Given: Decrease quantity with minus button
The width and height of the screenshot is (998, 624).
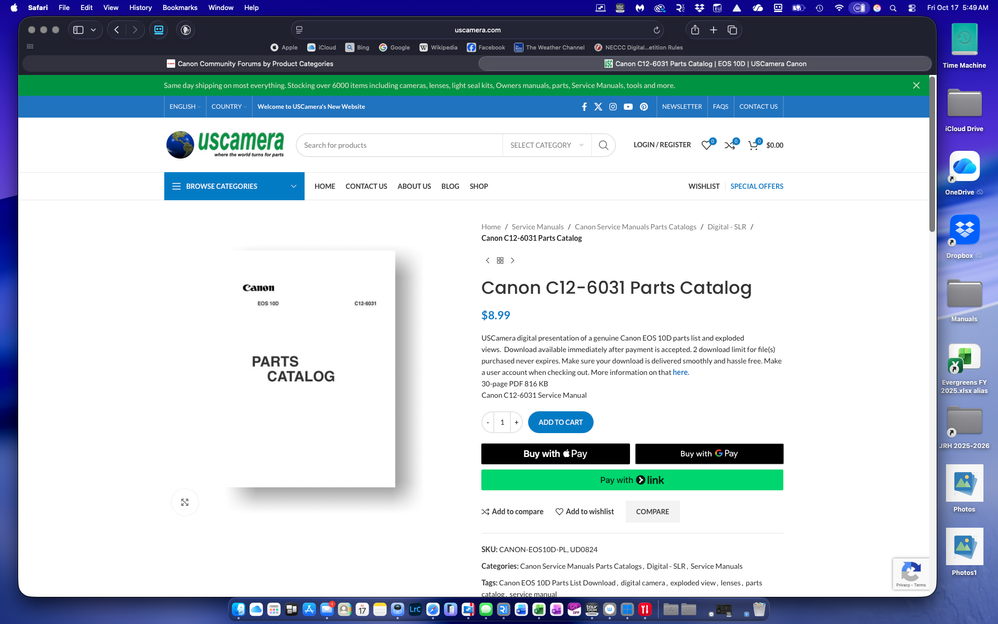Looking at the screenshot, I should [x=488, y=422].
